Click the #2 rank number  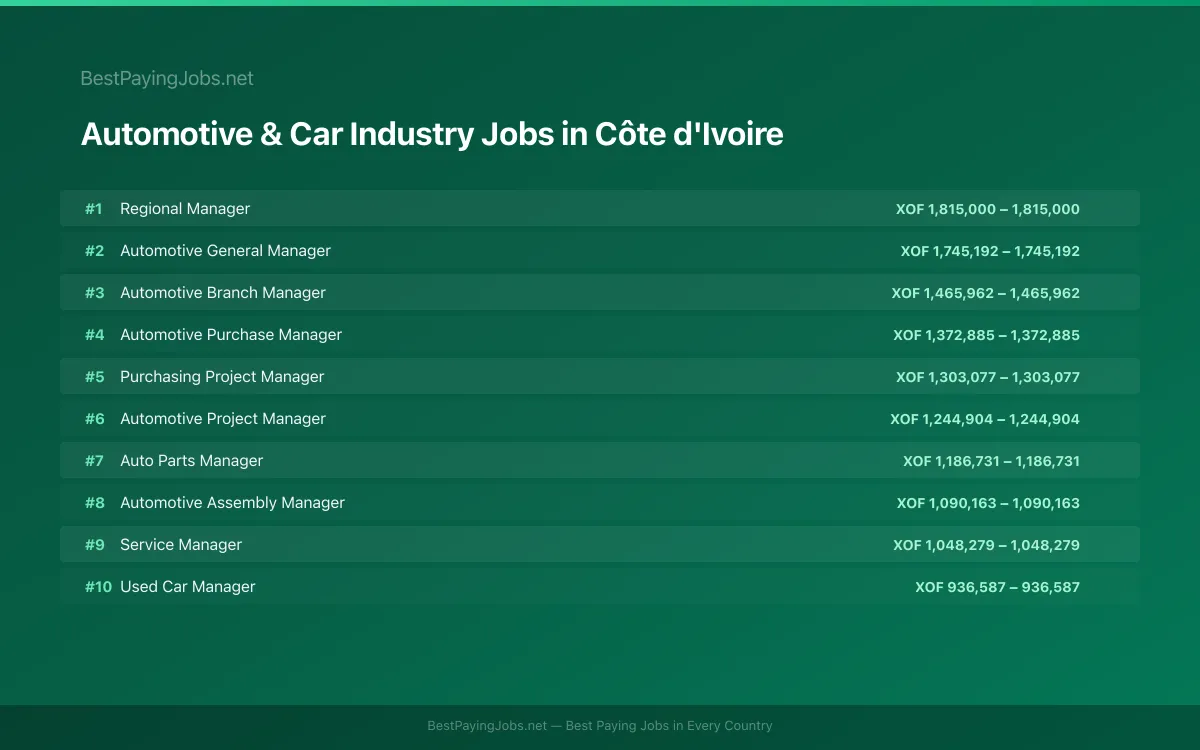click(x=94, y=251)
